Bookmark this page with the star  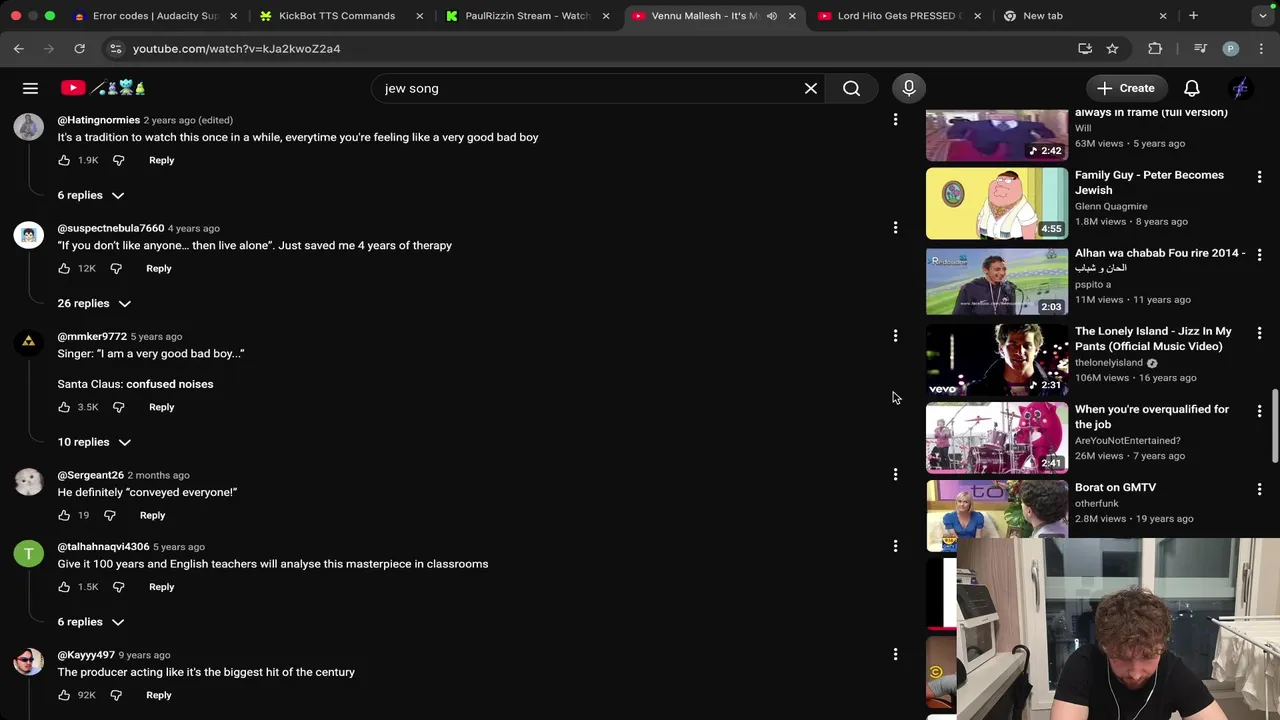coord(1112,48)
